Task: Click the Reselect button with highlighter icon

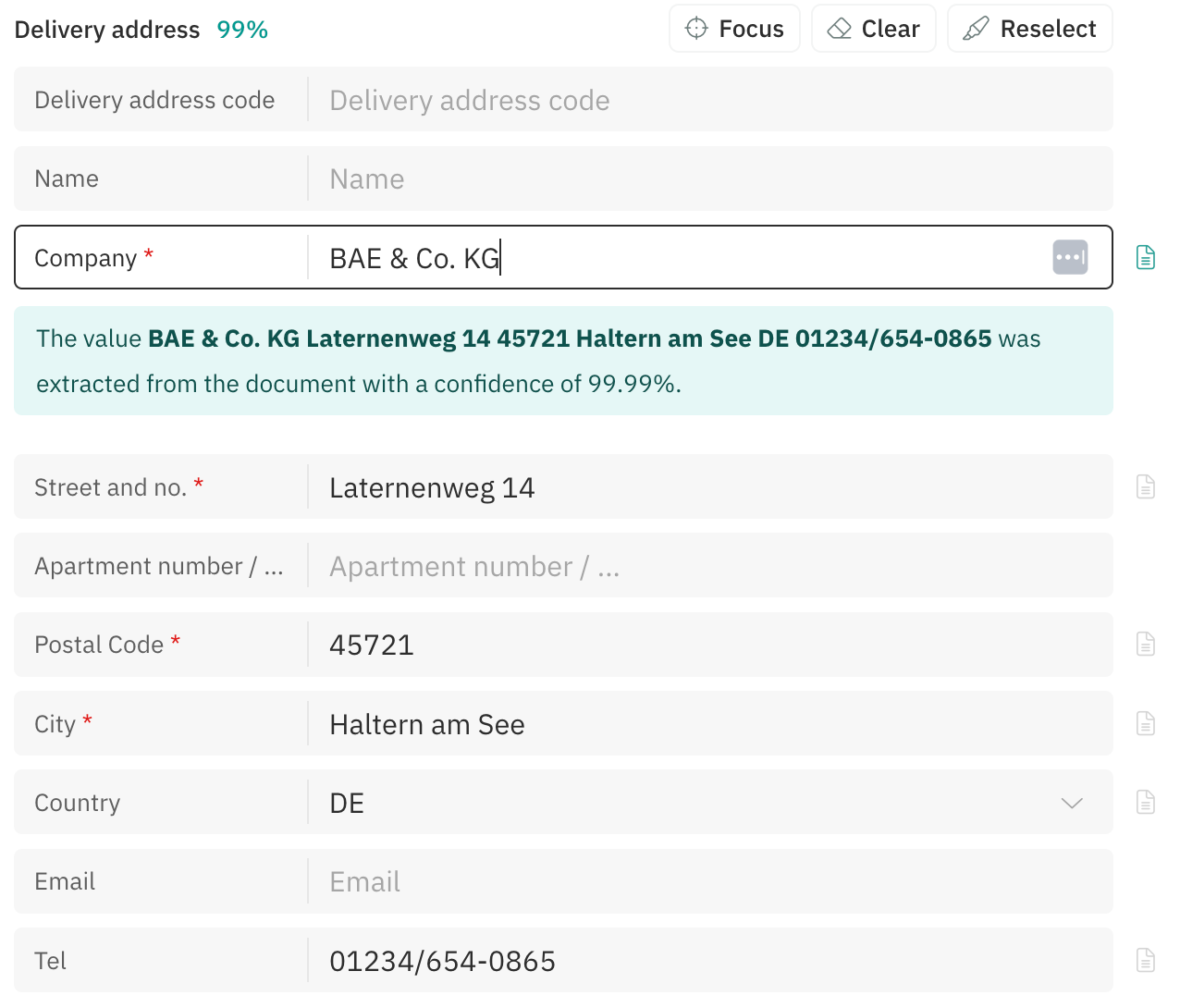Action: coord(1029,29)
